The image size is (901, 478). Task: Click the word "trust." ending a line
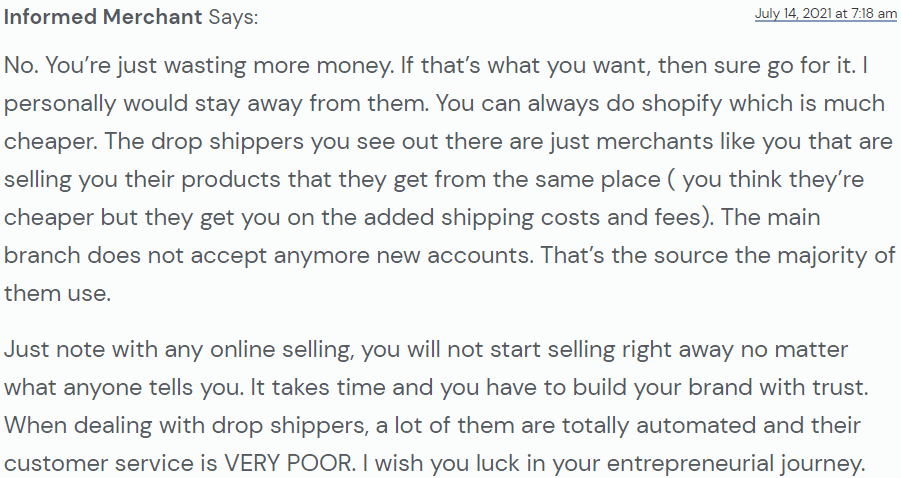(840, 388)
